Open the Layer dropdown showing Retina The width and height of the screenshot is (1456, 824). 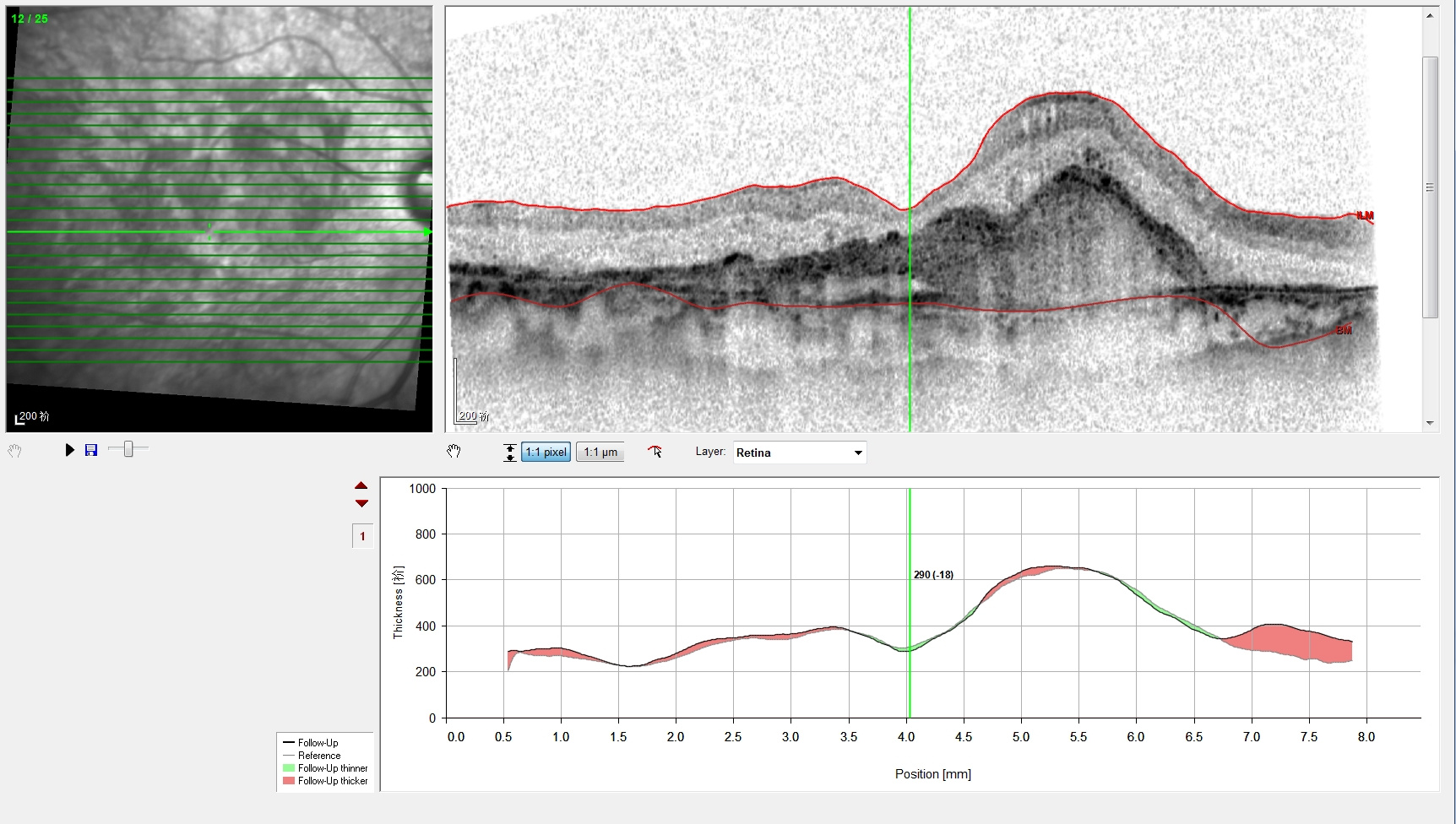point(800,453)
